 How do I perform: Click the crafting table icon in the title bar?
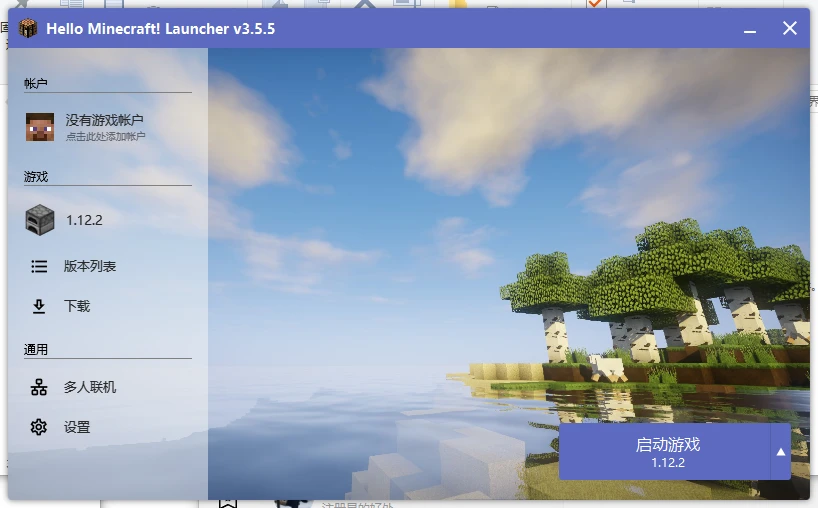28,29
